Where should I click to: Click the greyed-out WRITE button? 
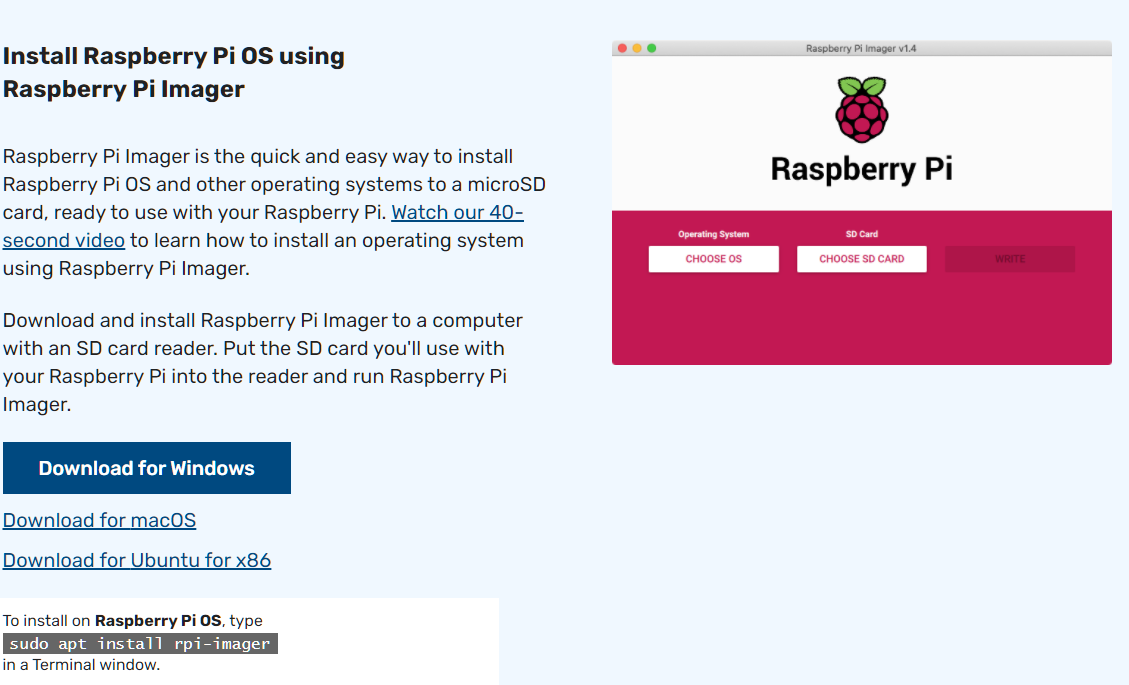coord(1009,259)
